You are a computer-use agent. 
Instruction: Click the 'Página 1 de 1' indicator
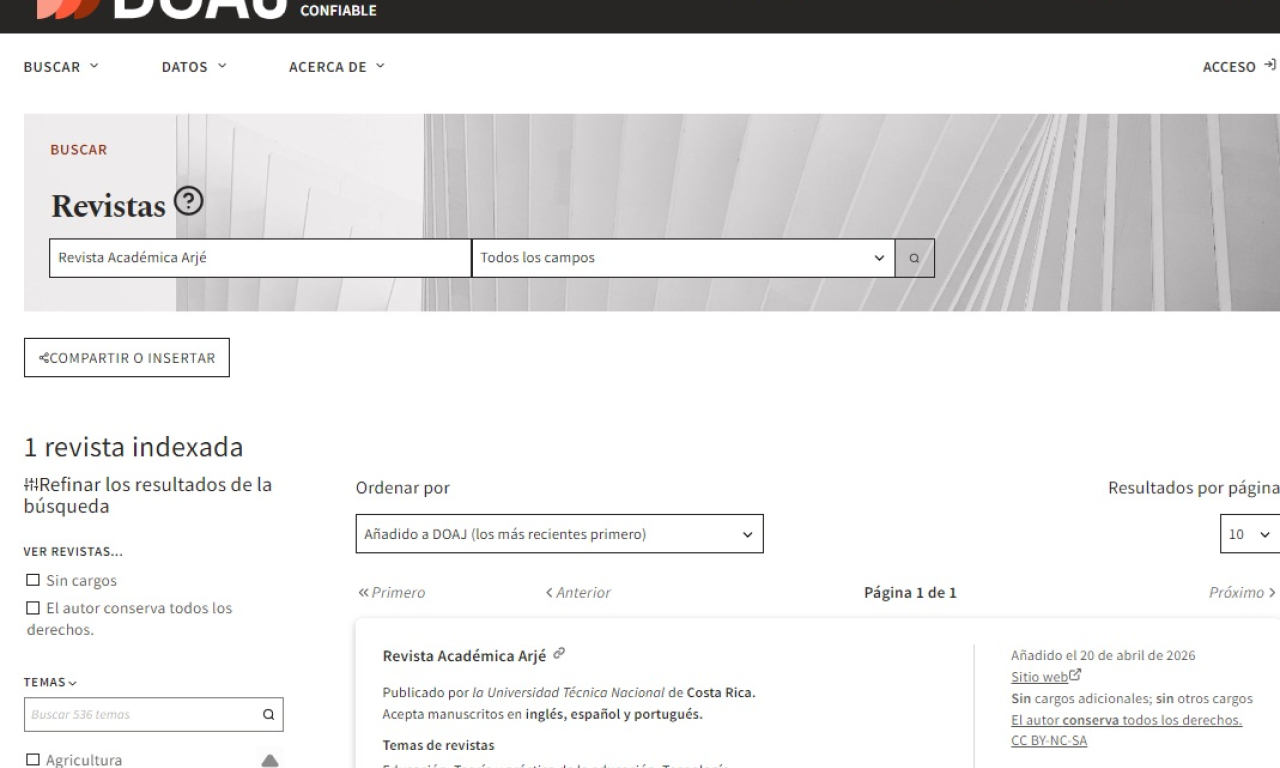pyautogui.click(x=910, y=592)
